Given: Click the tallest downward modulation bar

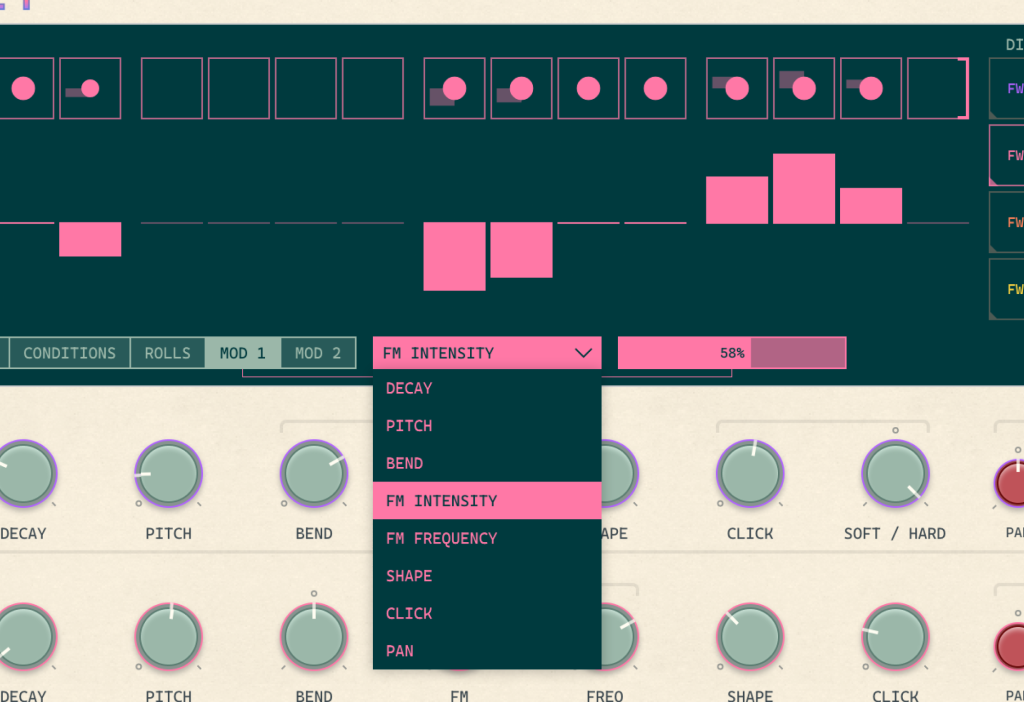Looking at the screenshot, I should (x=454, y=256).
